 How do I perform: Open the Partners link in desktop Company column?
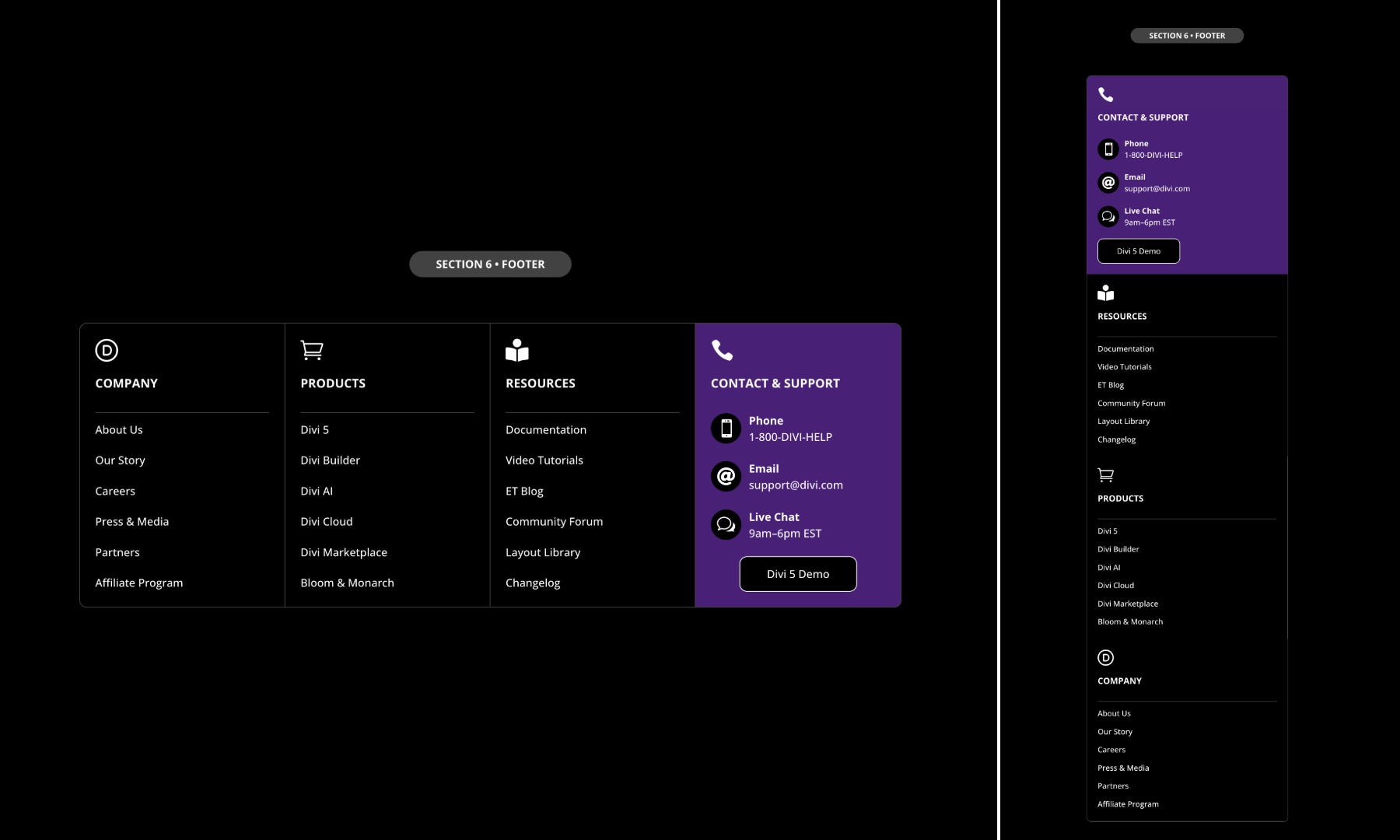(117, 552)
